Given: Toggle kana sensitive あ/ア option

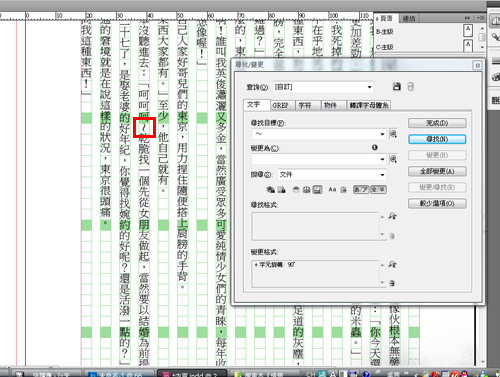Looking at the screenshot, I should tap(361, 190).
